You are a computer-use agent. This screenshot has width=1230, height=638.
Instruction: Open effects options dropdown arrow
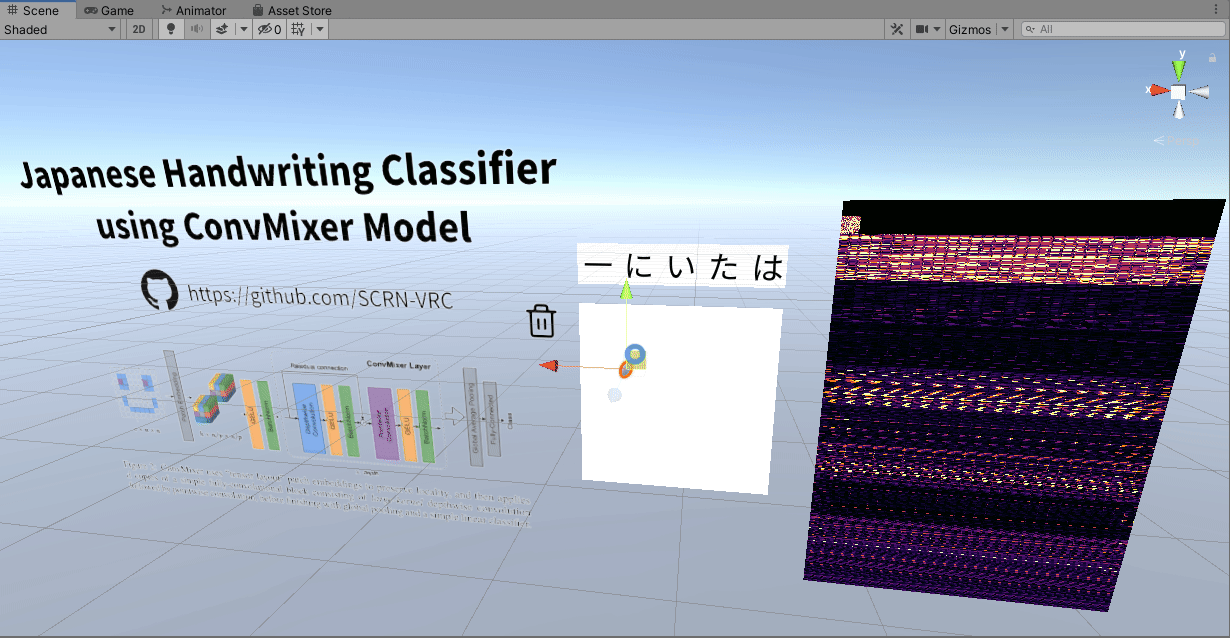pyautogui.click(x=244, y=29)
